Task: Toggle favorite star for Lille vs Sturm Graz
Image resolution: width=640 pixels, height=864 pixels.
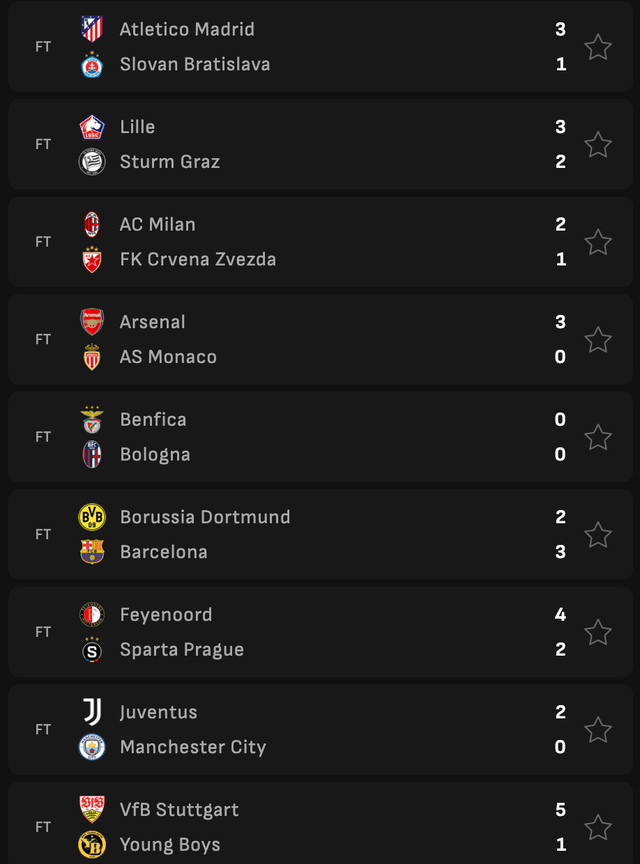Action: (598, 144)
